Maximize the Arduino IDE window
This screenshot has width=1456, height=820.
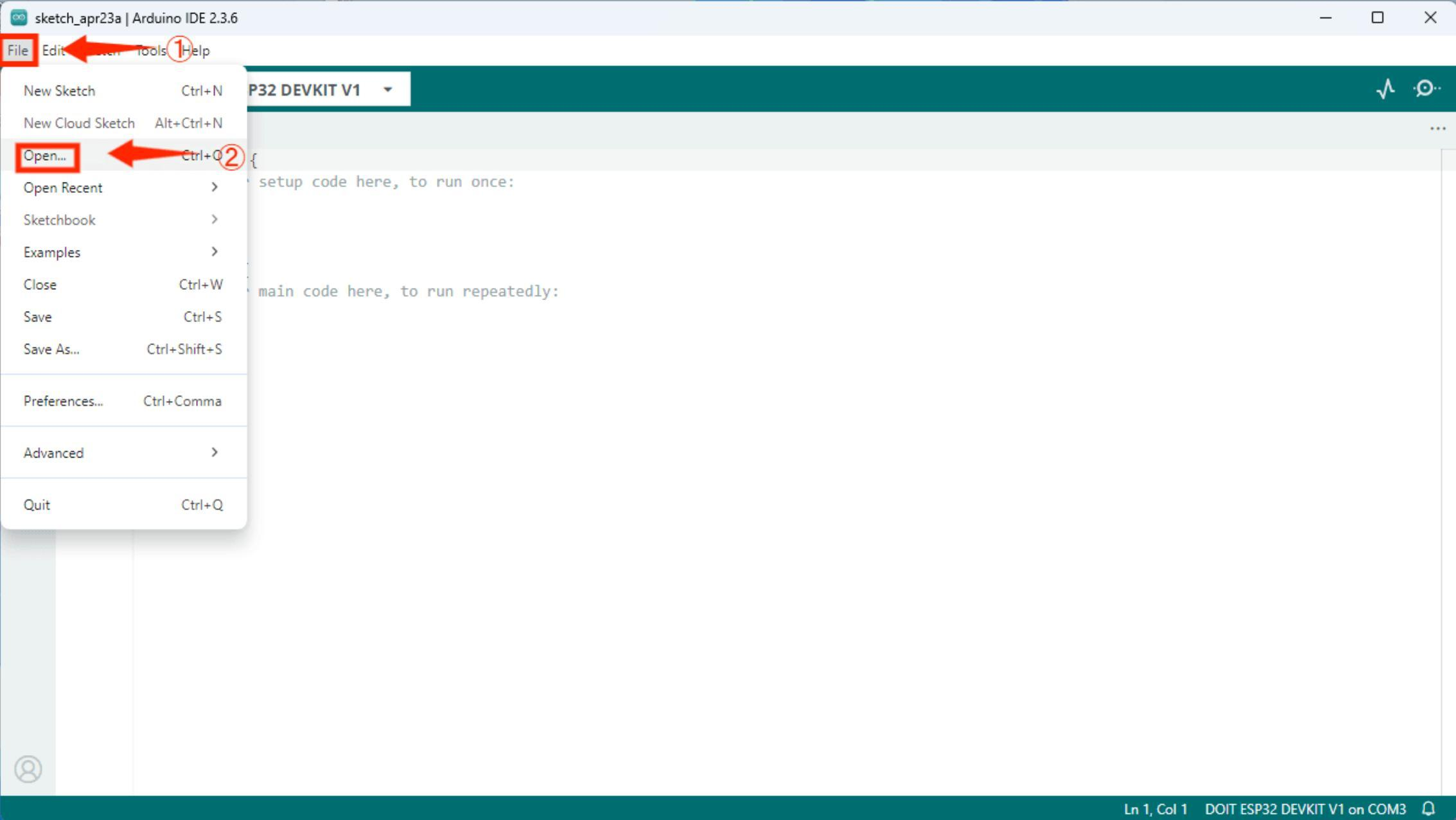tap(1377, 17)
